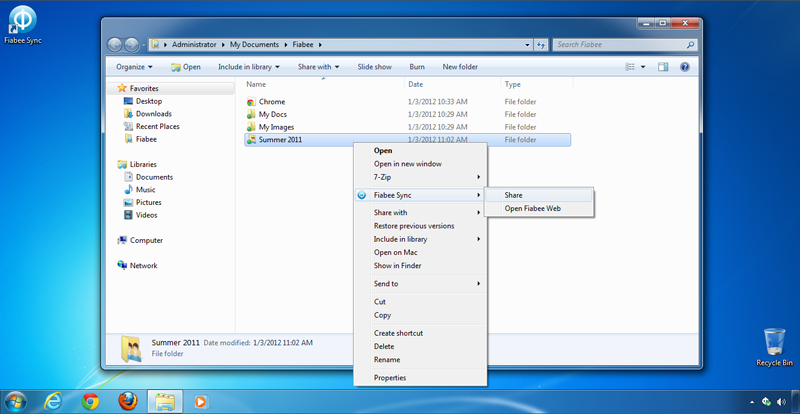This screenshot has height=414, width=800.
Task: Open address bar history dropdown arrow
Action: (x=528, y=45)
